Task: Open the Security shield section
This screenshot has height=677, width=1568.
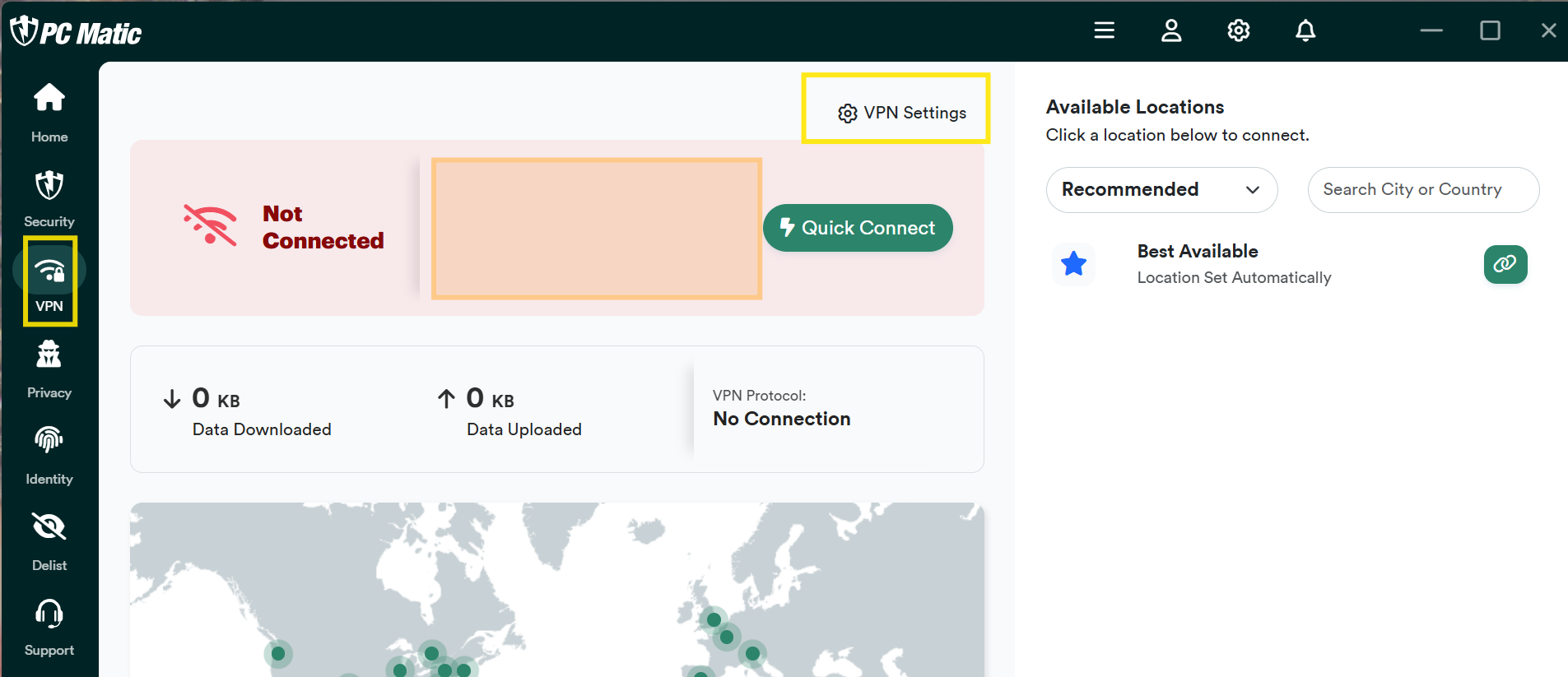Action: [49, 199]
